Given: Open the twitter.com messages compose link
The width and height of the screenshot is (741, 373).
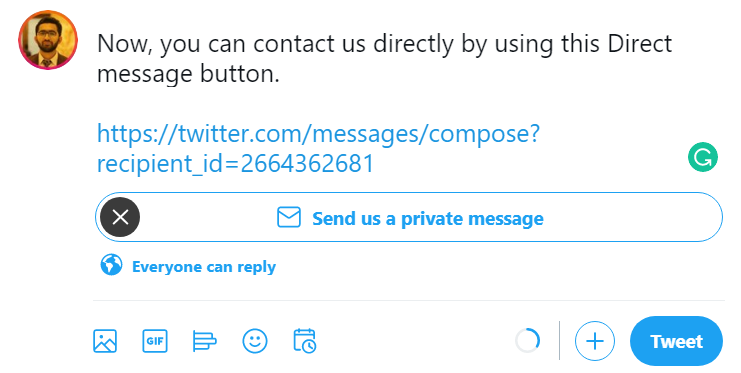Looking at the screenshot, I should pos(318,133).
